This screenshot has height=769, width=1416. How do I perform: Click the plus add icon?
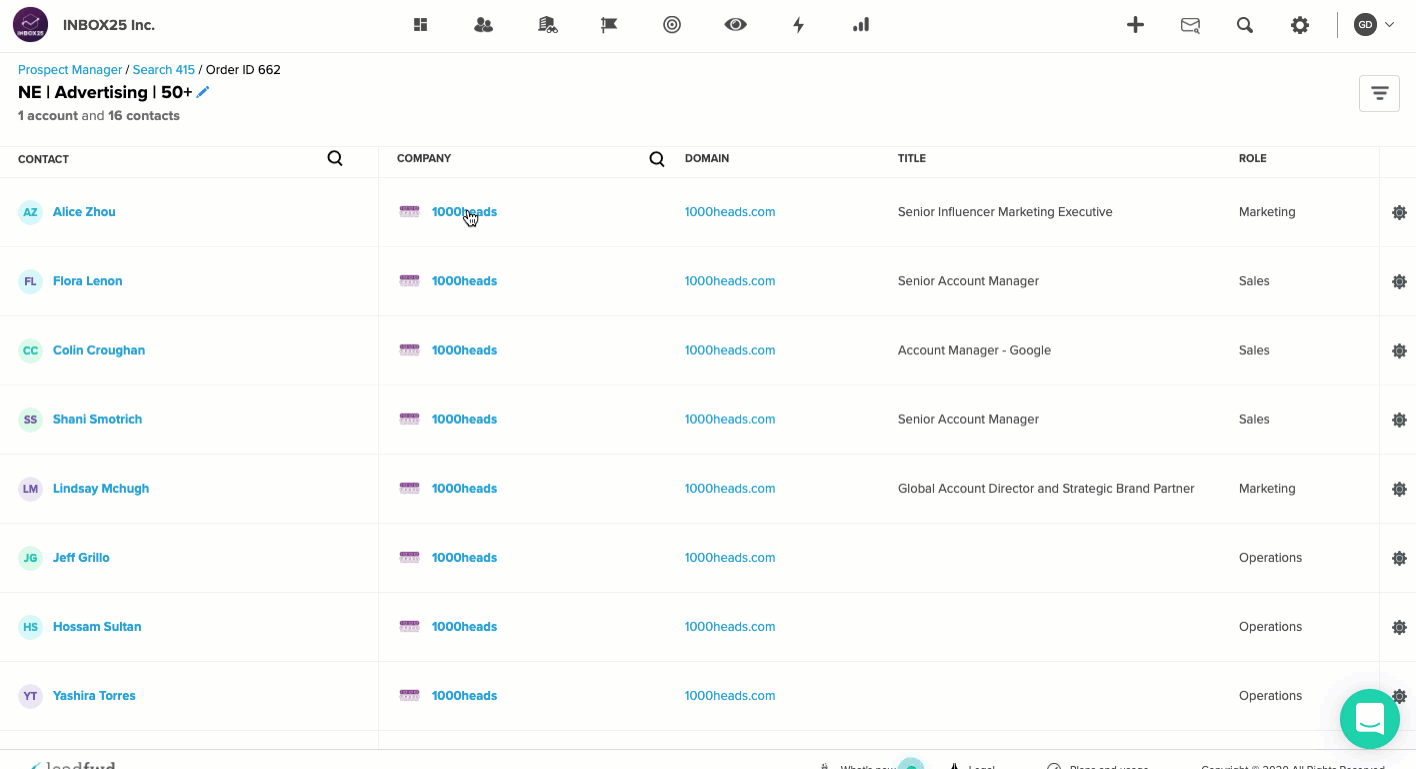coord(1135,25)
